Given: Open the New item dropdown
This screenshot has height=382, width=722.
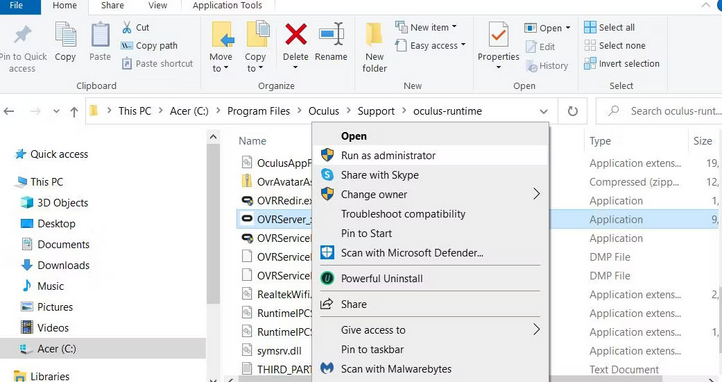Looking at the screenshot, I should pyautogui.click(x=426, y=27).
